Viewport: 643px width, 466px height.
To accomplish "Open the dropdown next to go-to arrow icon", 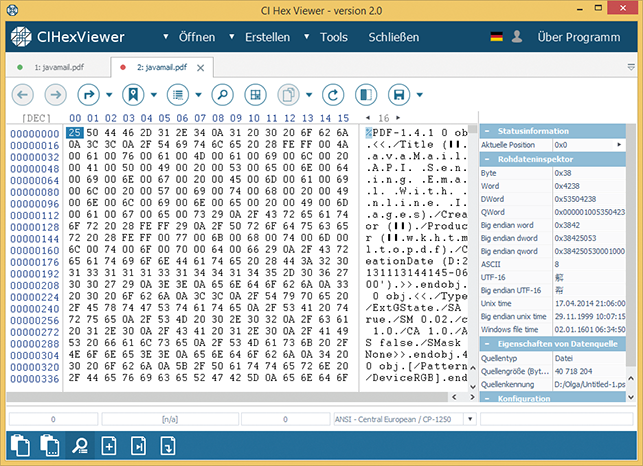I will click(109, 95).
